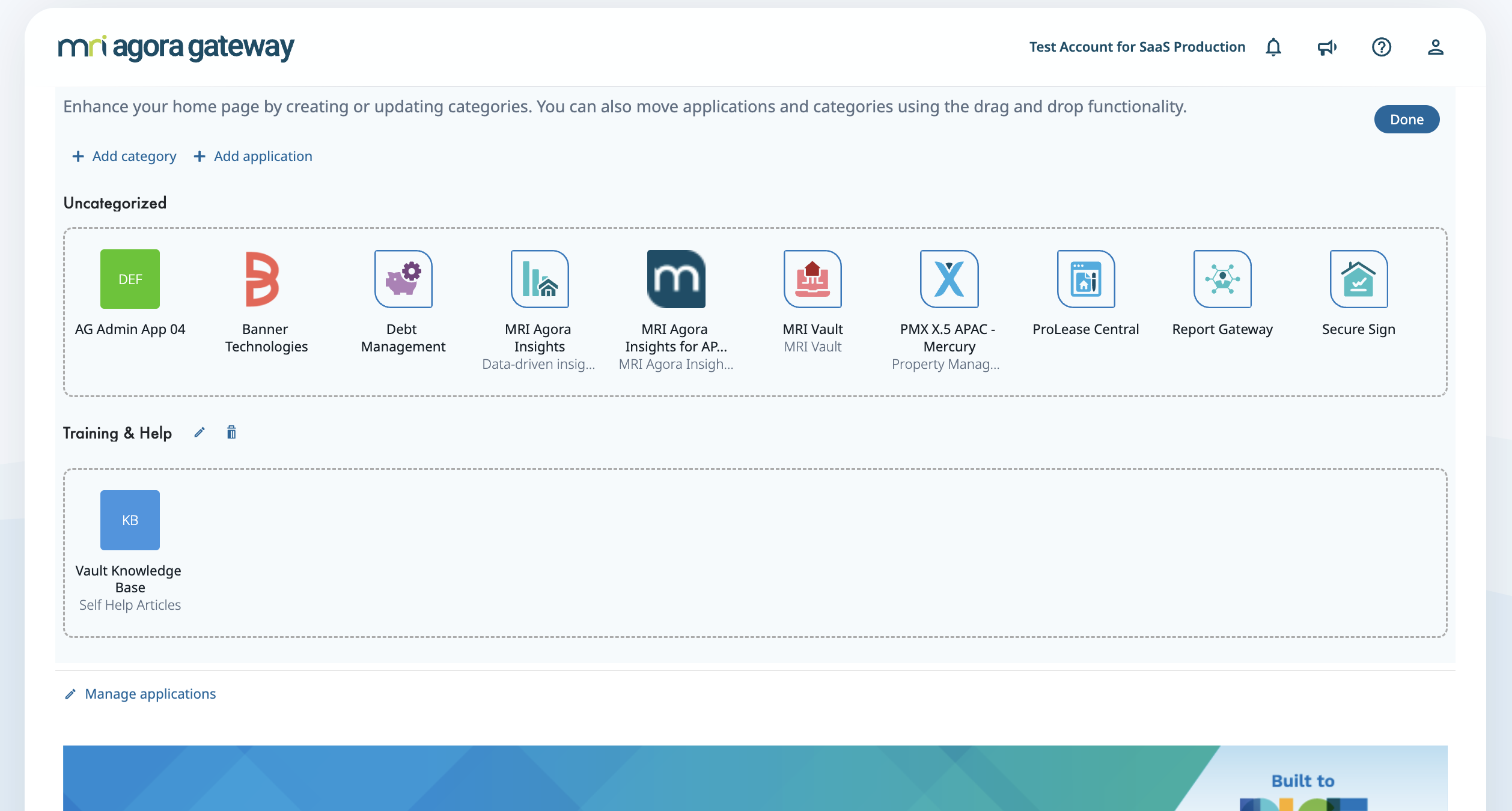Edit the Training & Help category name
1512x811 pixels.
point(200,433)
